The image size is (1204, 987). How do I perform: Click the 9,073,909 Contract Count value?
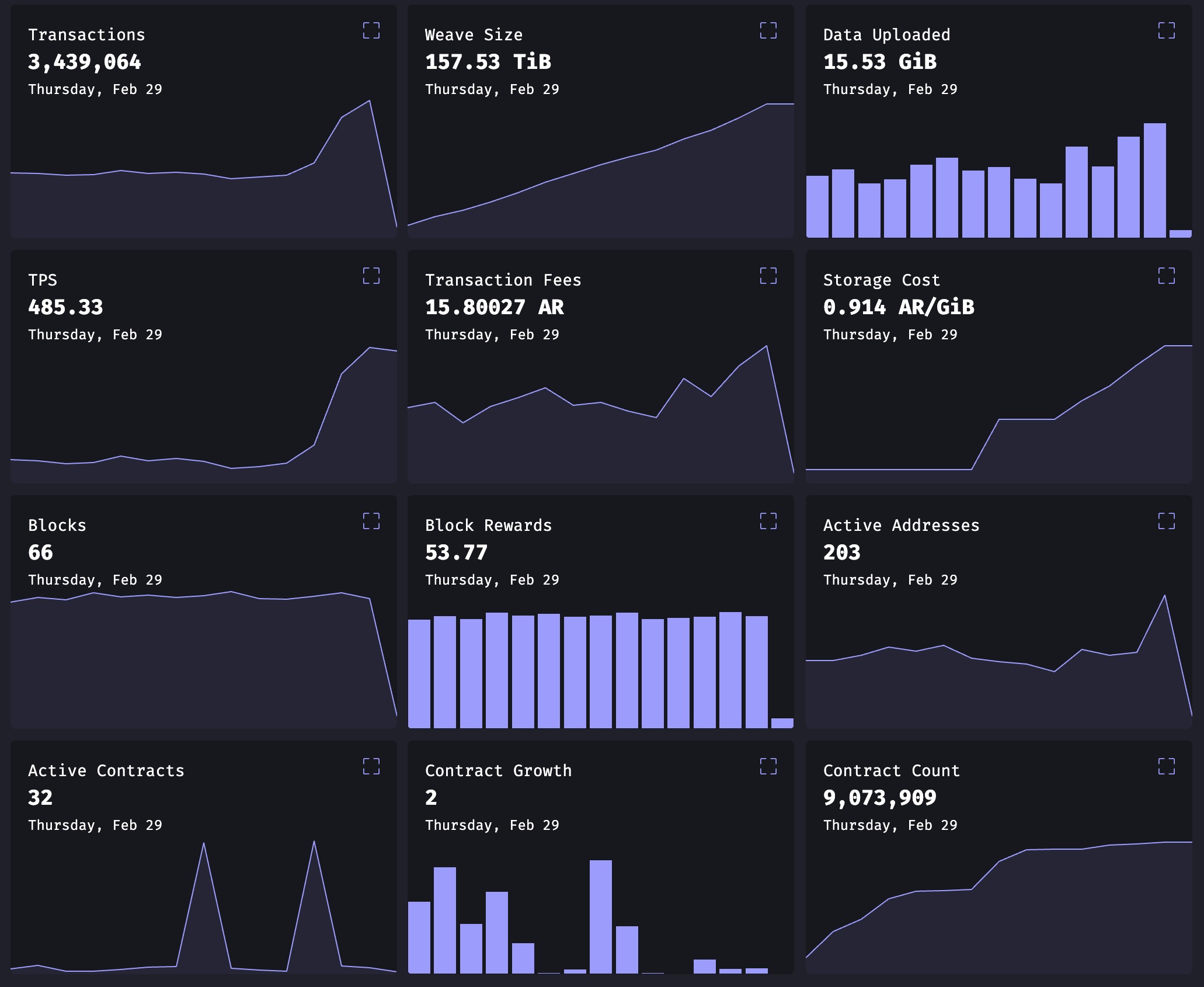pyautogui.click(x=879, y=798)
